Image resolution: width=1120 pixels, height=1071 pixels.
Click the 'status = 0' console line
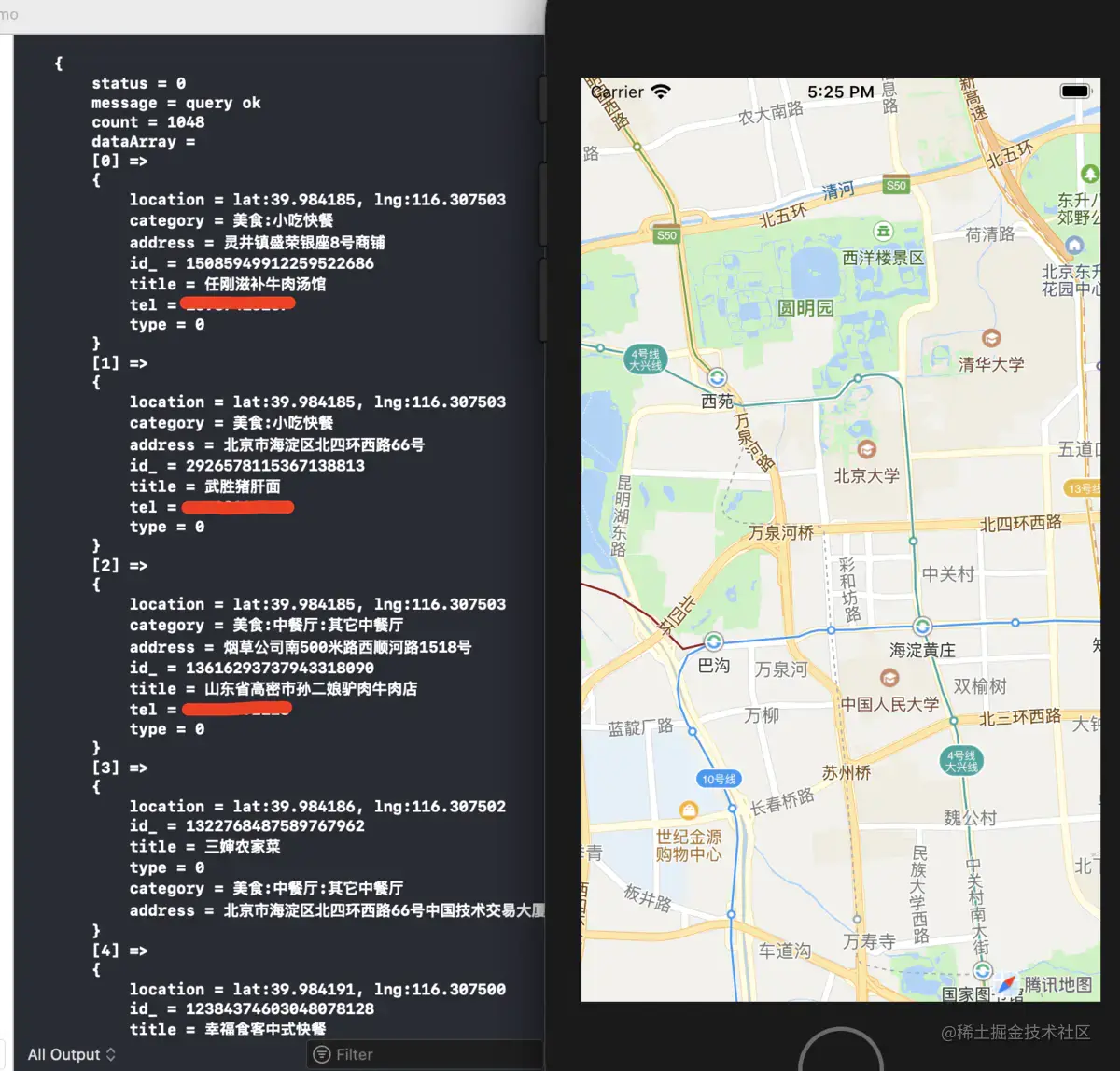138,83
